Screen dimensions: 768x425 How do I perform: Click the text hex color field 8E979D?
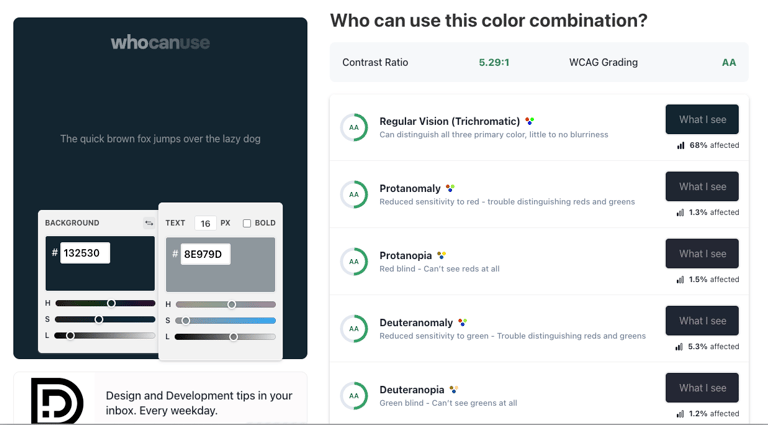tap(205, 254)
